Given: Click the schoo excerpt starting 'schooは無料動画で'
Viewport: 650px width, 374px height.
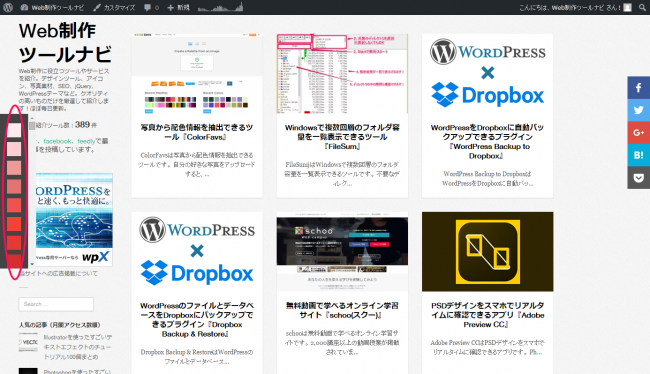Looking at the screenshot, I should coord(342,342).
